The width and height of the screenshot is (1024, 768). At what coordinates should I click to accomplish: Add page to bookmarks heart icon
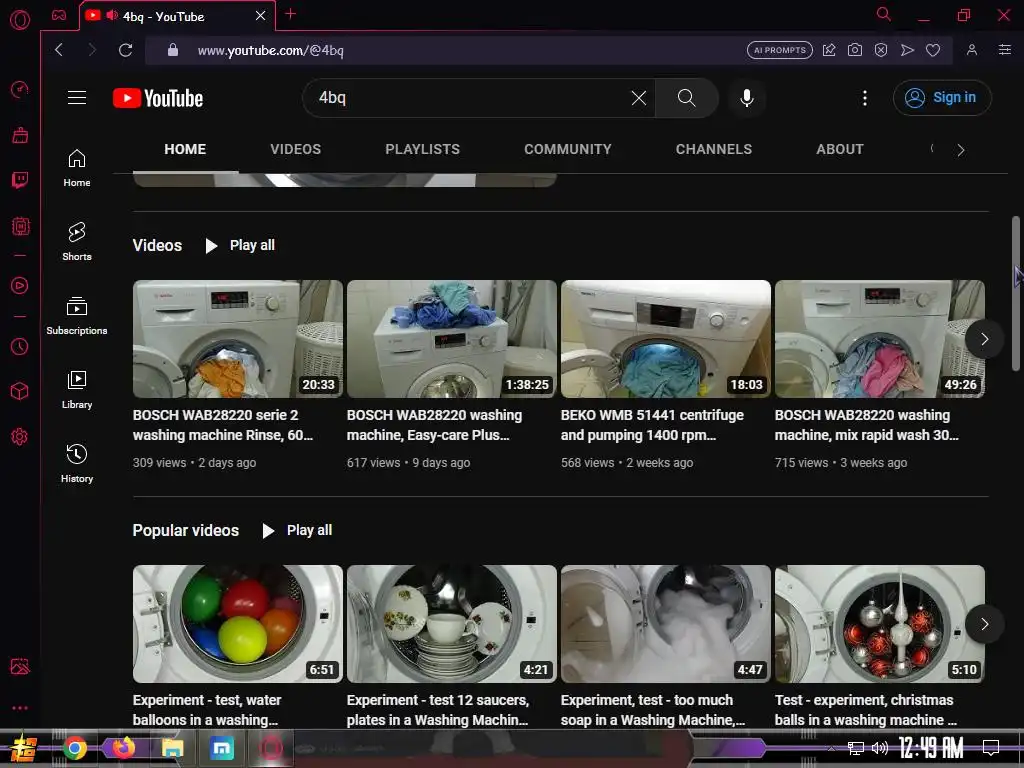tap(933, 50)
